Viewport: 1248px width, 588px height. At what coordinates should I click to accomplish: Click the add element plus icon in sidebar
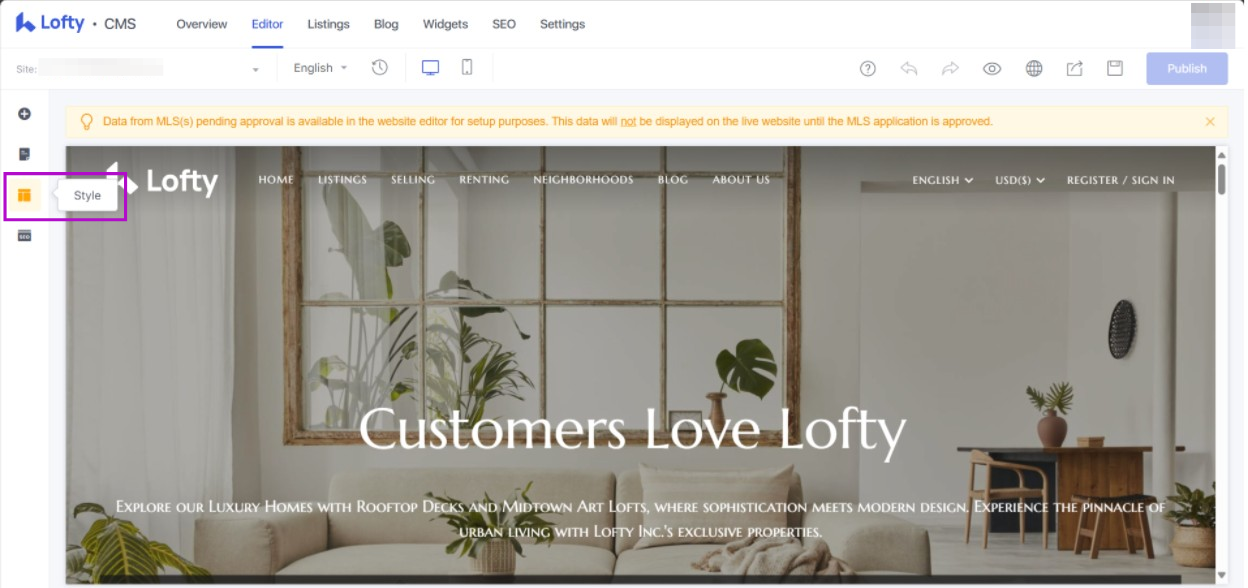[25, 114]
